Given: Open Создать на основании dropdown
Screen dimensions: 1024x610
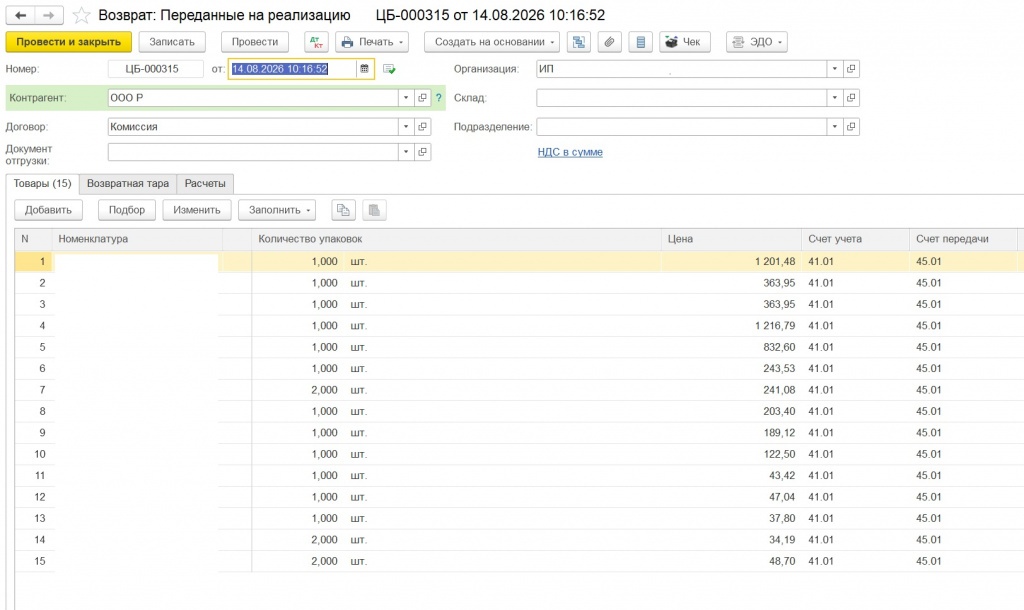Looking at the screenshot, I should click(492, 42).
